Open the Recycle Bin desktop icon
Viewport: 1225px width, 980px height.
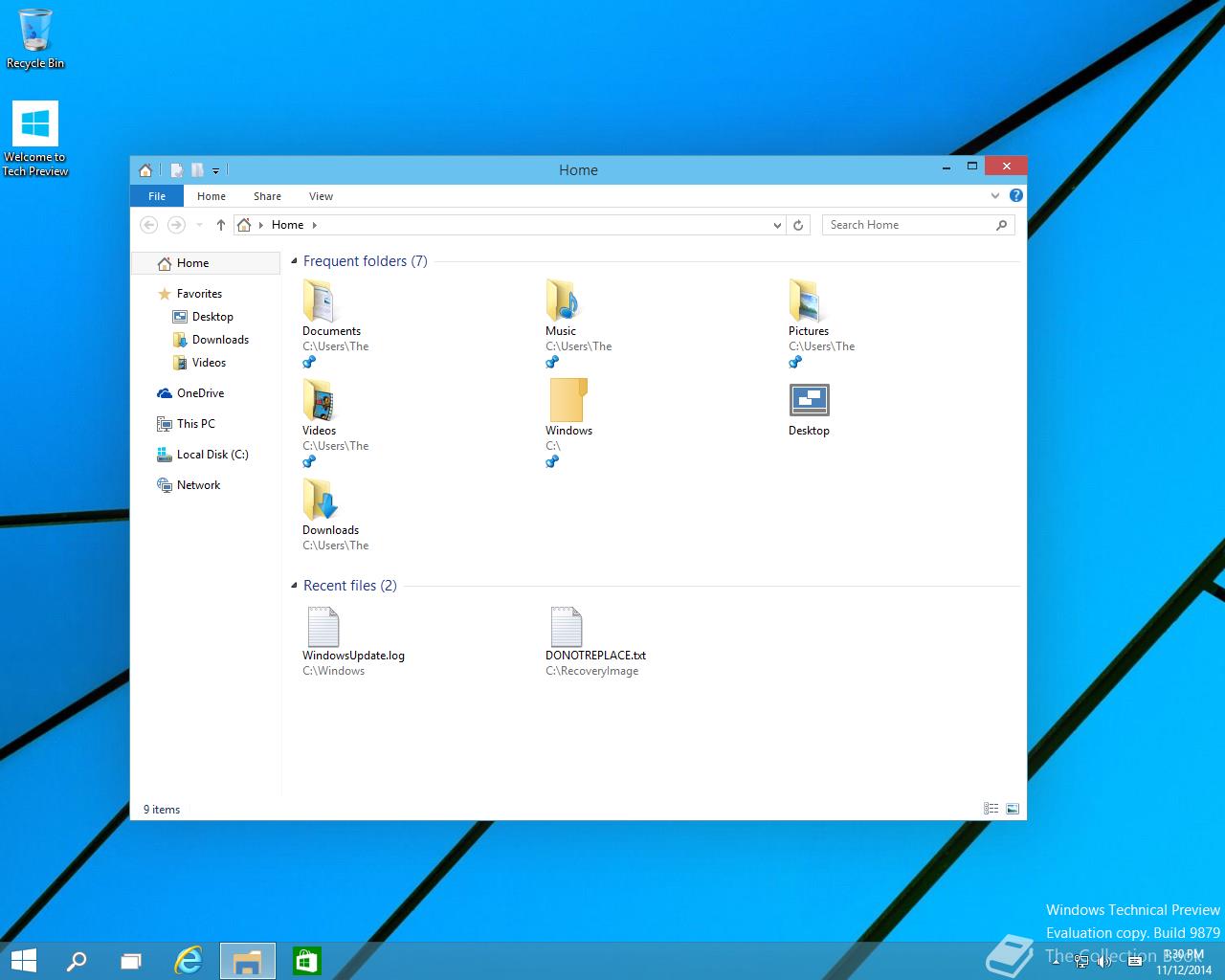pos(35,39)
